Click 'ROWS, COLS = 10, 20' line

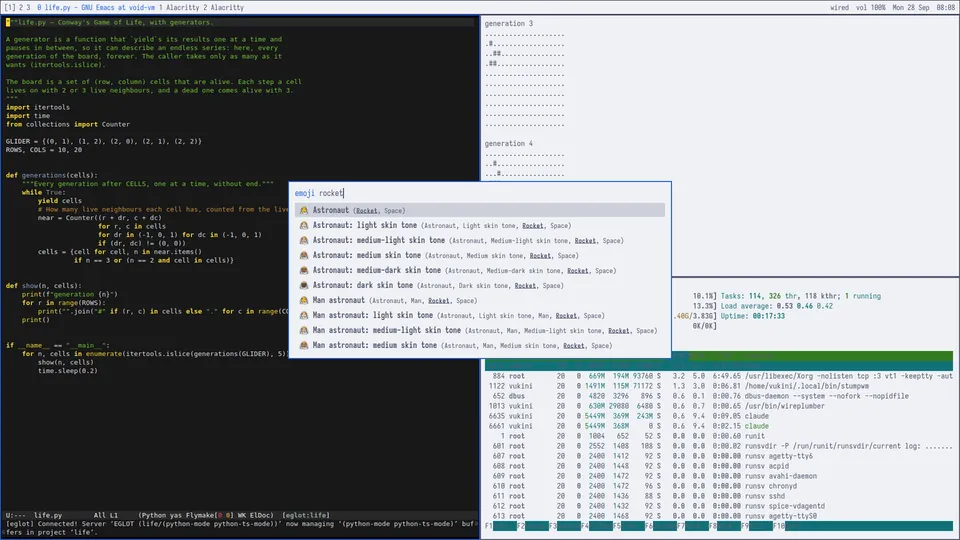tap(44, 150)
